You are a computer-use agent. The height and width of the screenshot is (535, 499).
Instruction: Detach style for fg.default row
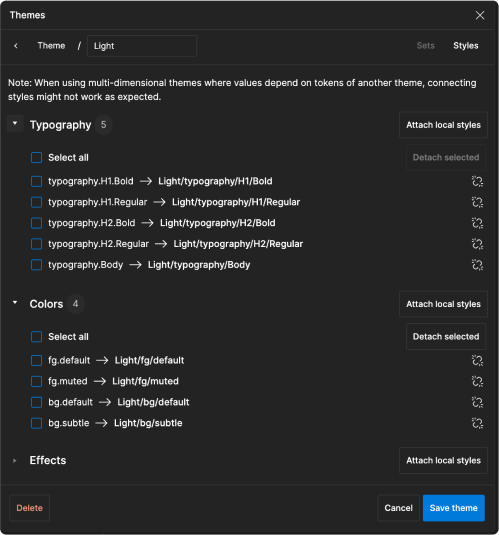tap(477, 360)
